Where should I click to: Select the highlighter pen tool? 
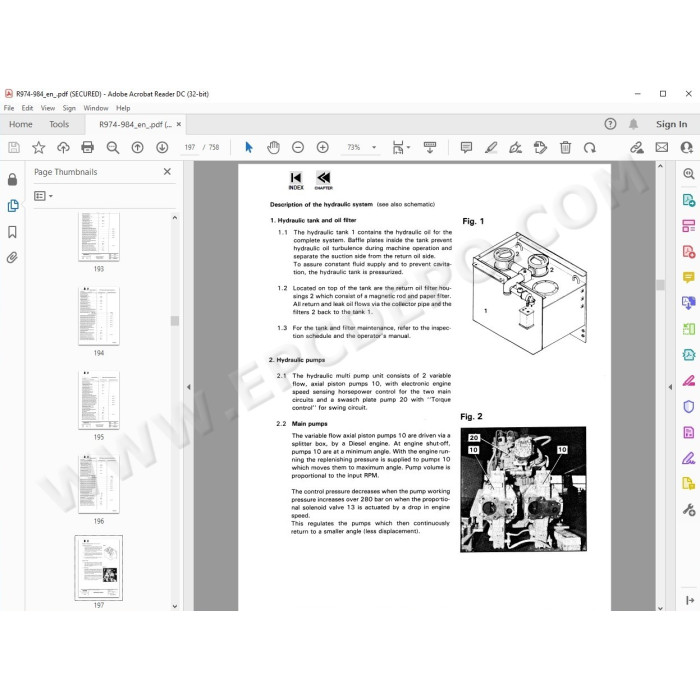pos(491,147)
